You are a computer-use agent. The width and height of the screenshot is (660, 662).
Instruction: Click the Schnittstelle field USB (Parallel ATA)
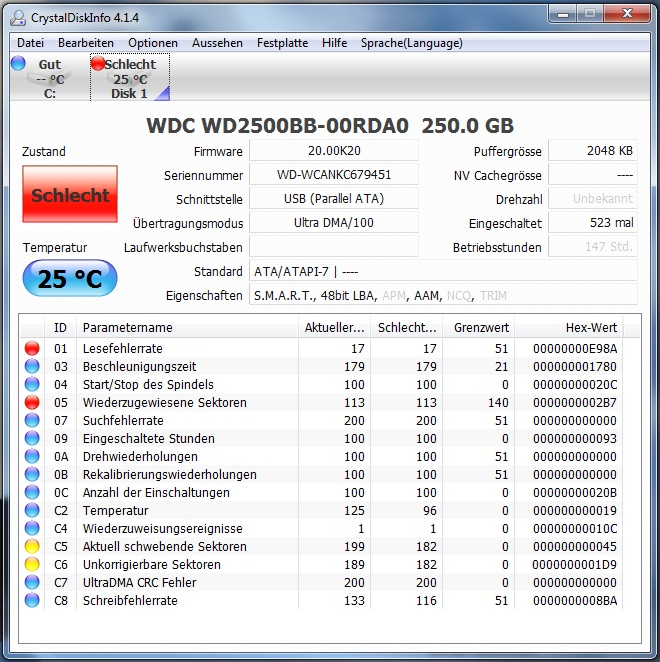[334, 199]
